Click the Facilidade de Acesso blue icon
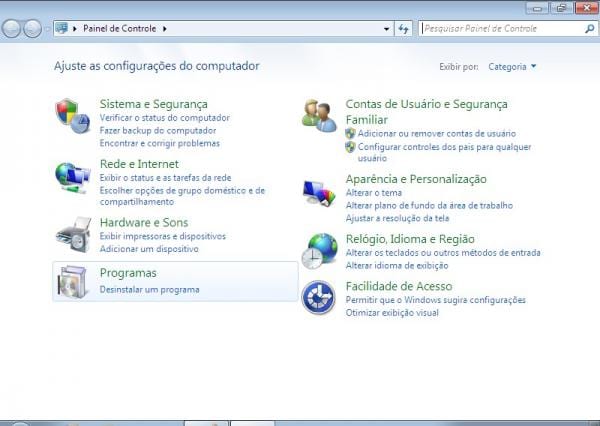The height and width of the screenshot is (426, 600). pos(318,297)
